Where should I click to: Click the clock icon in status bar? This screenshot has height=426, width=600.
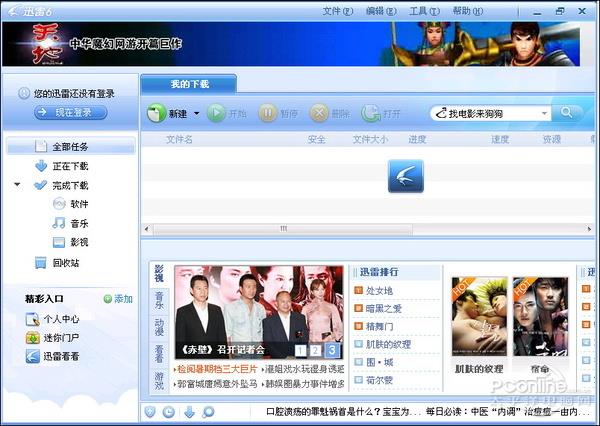(x=169, y=412)
